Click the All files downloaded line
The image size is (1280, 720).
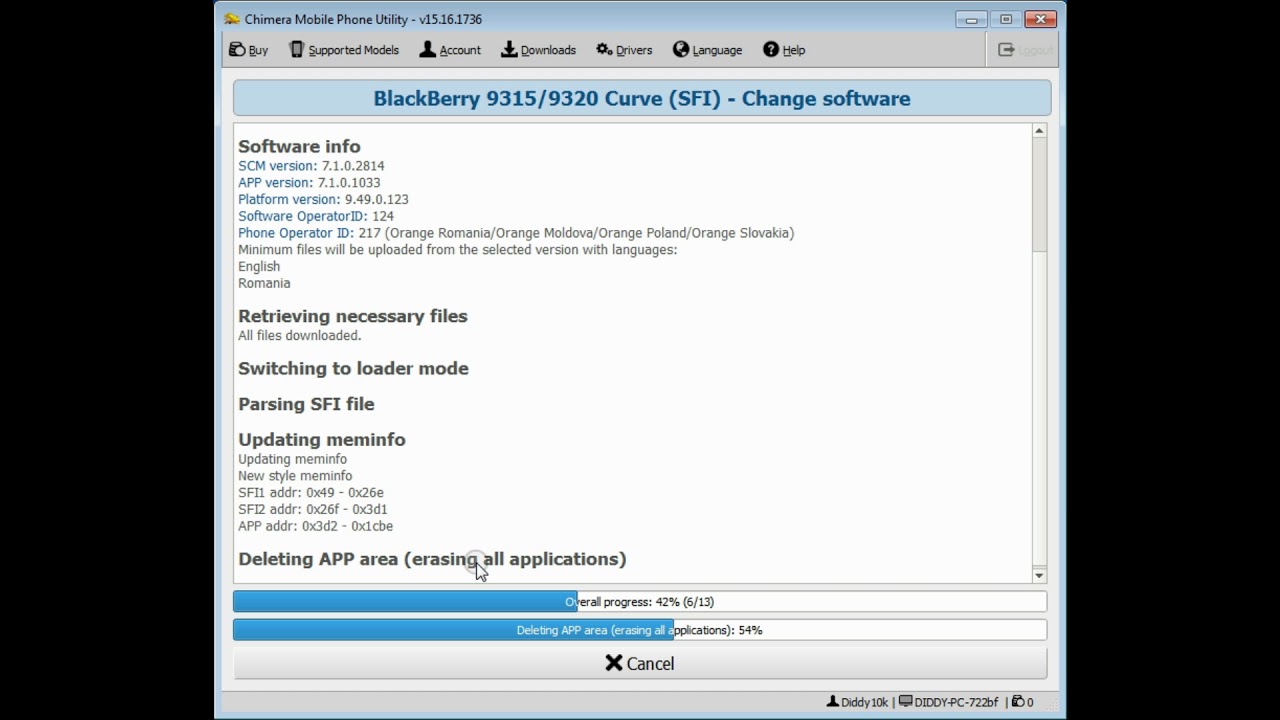point(300,336)
